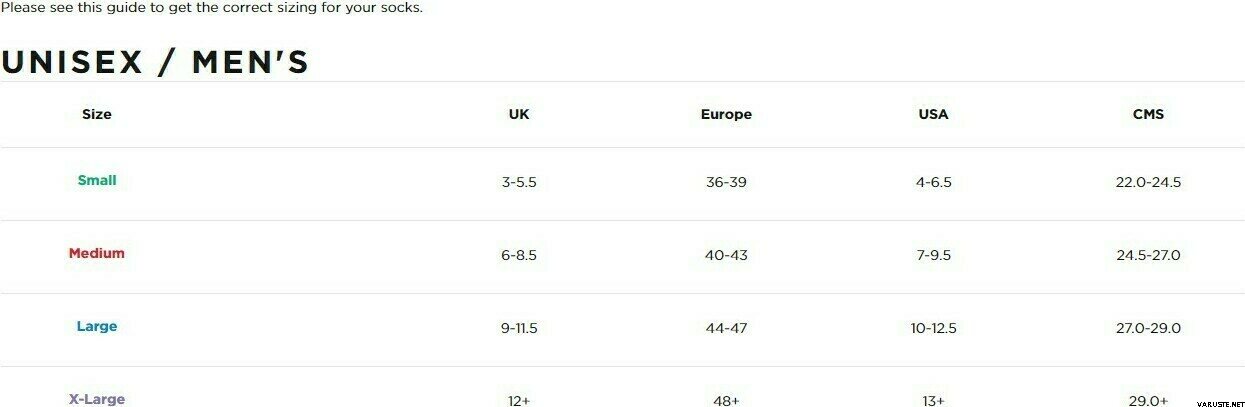The image size is (1245, 407).
Task: Click the Europe 44-47 value
Action: coord(726,329)
